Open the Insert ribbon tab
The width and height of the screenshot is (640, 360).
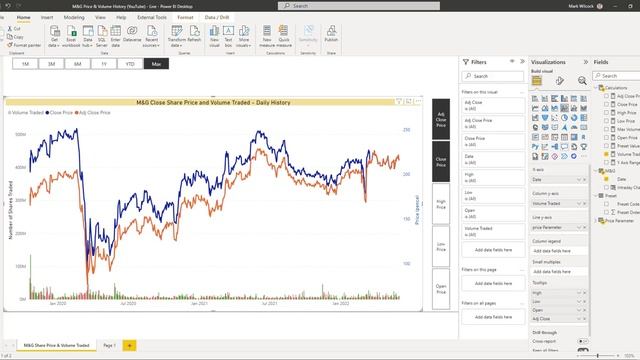click(x=47, y=18)
